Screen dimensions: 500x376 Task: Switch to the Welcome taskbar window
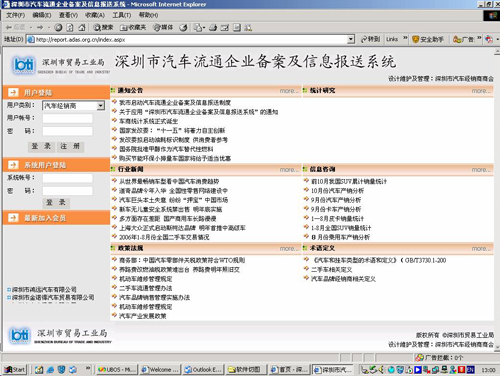159,369
